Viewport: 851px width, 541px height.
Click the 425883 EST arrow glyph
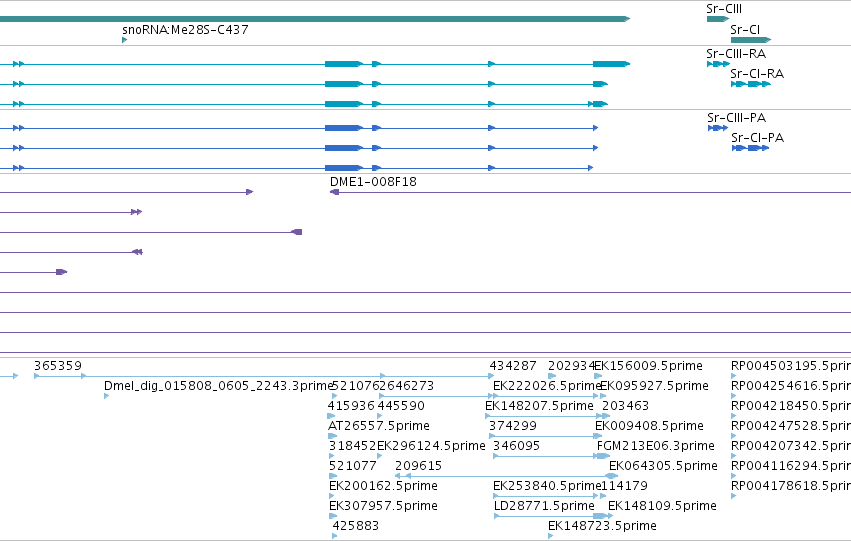pos(335,536)
